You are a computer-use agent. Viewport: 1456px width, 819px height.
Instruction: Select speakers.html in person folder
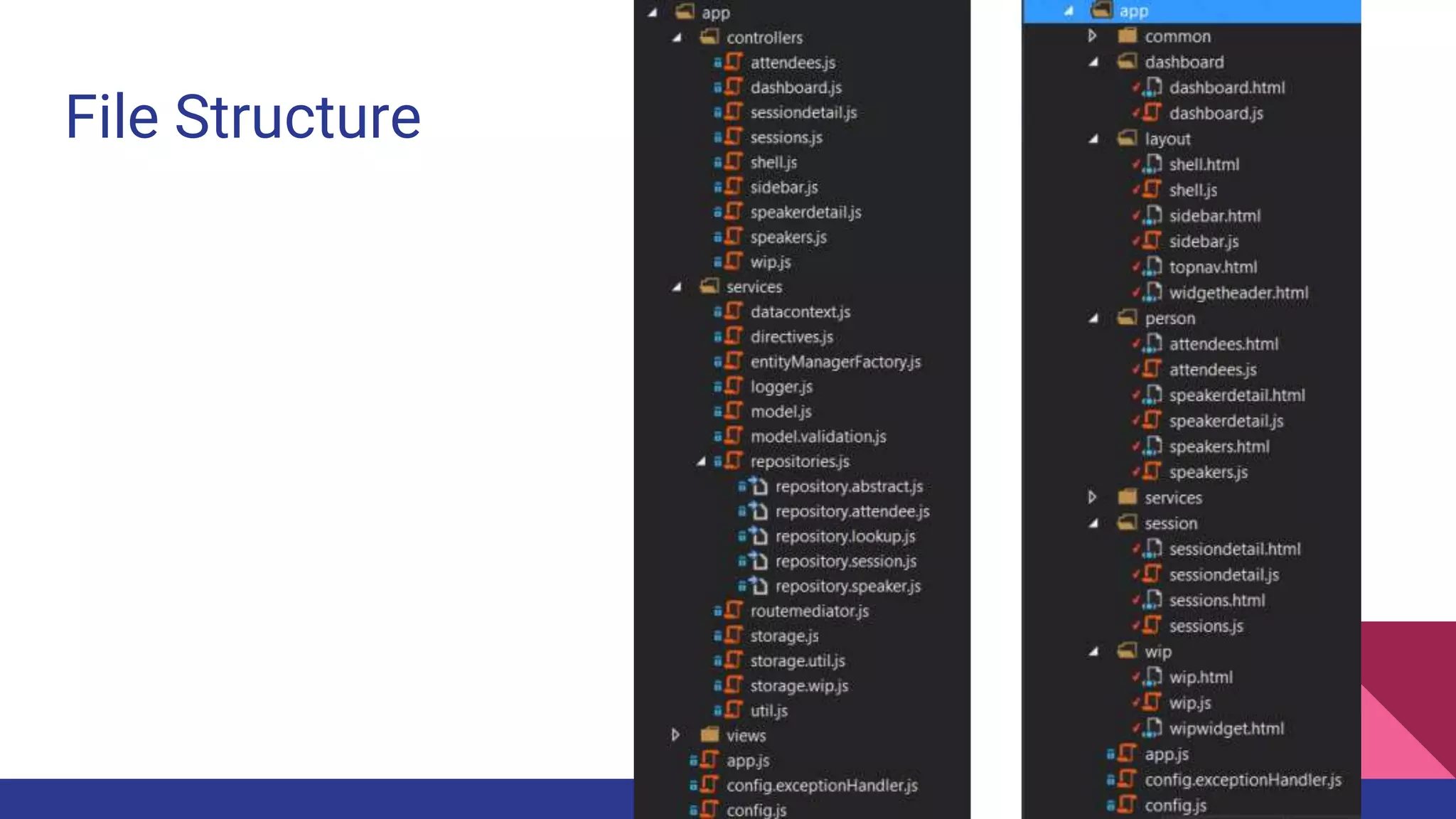tap(1219, 446)
